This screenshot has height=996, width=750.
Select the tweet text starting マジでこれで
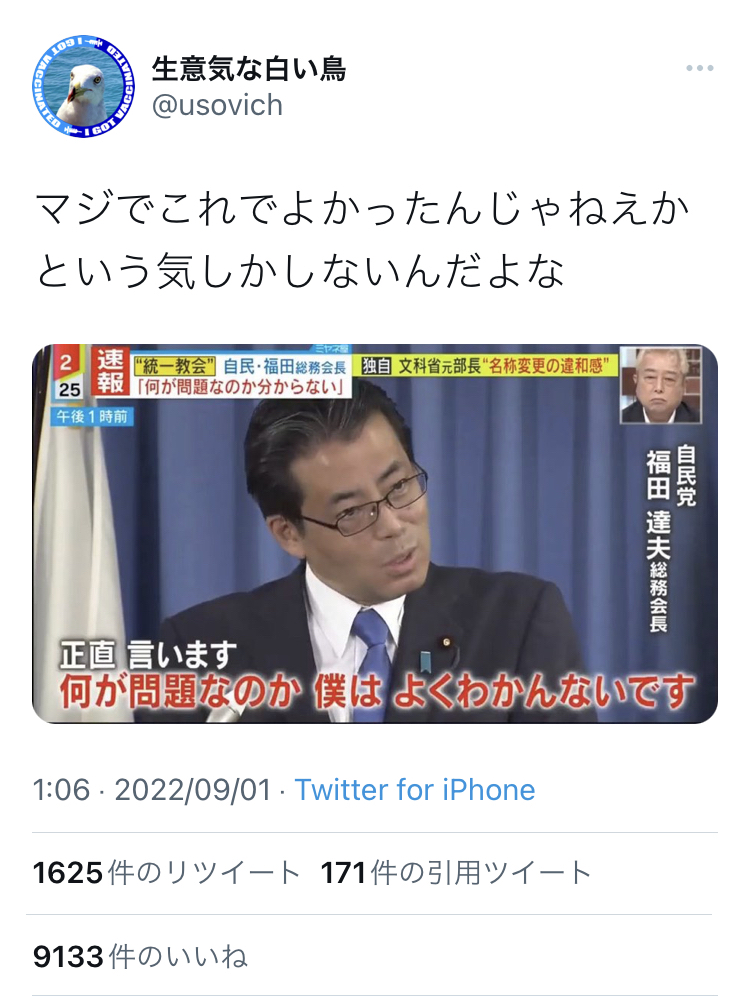point(363,239)
